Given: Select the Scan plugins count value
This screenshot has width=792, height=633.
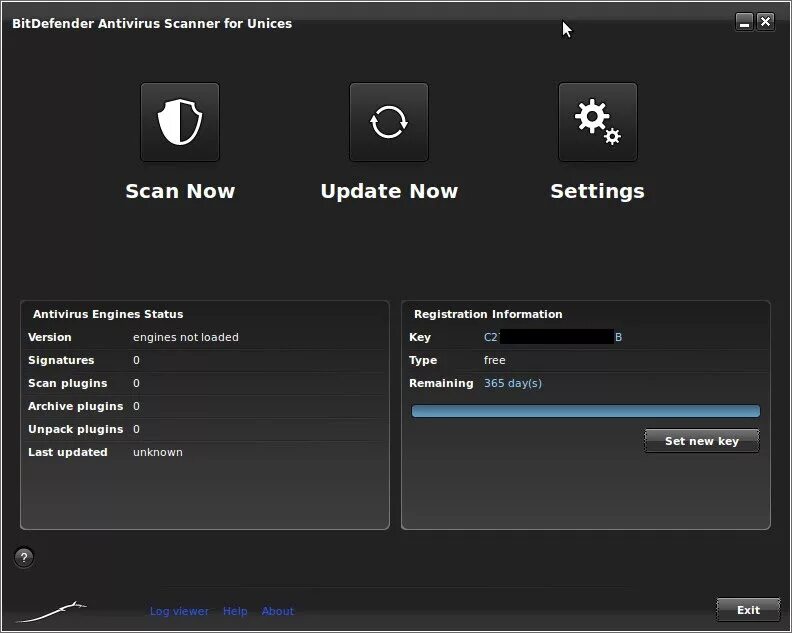Looking at the screenshot, I should (x=136, y=383).
